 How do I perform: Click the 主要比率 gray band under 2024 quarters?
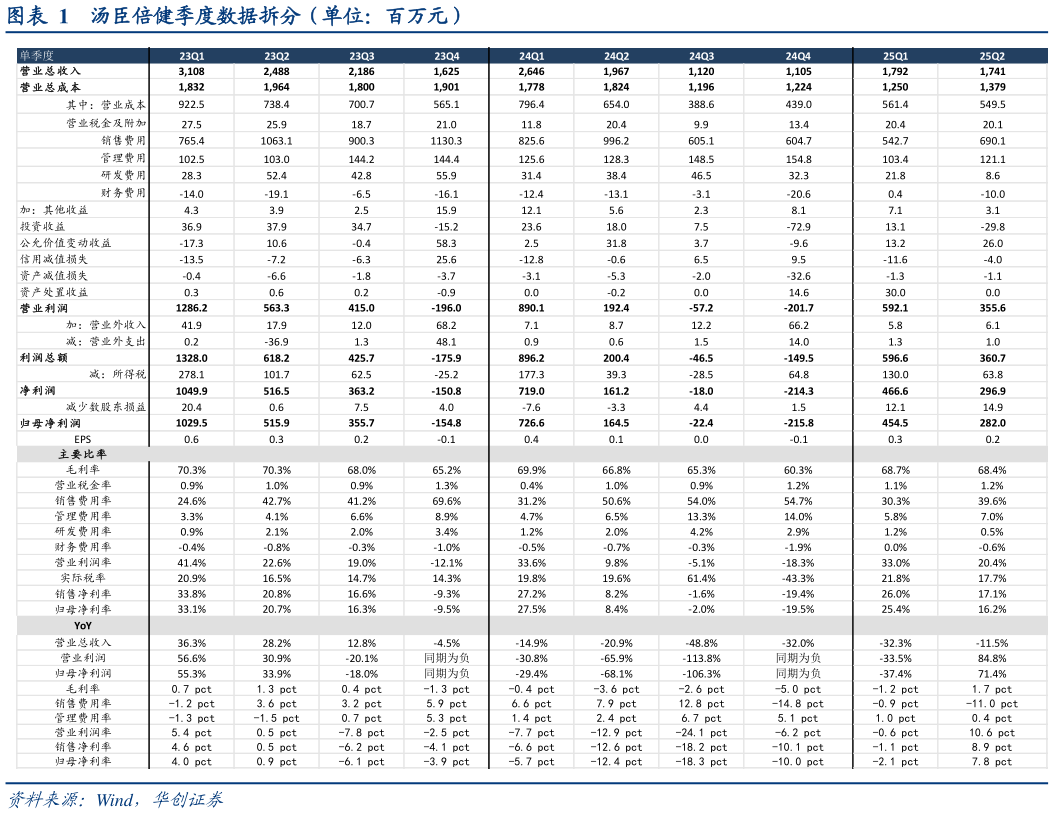pyautogui.click(x=670, y=454)
